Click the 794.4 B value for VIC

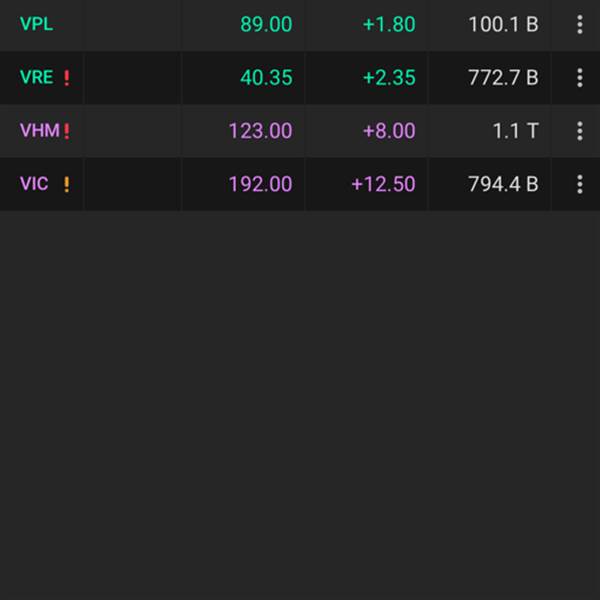point(503,184)
